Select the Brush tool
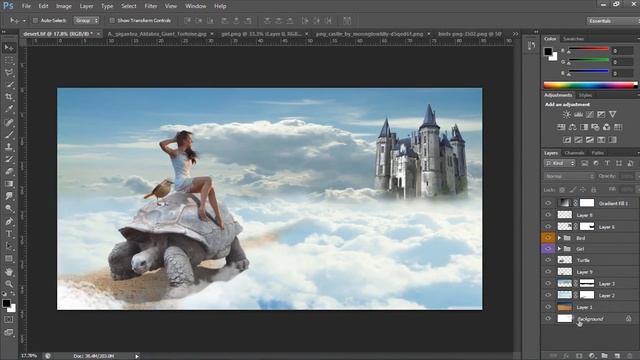 click(9, 134)
